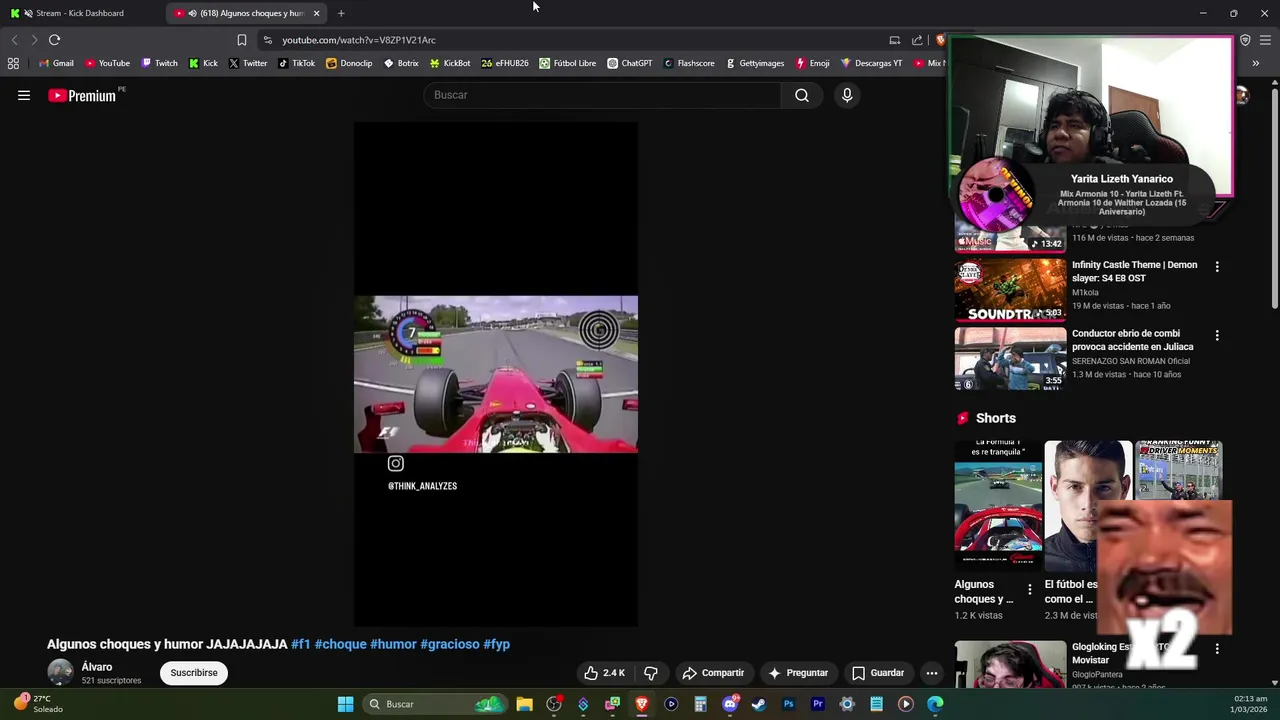1280x720 pixels.
Task: Open Brave browser in taskbar
Action: (x=642, y=704)
